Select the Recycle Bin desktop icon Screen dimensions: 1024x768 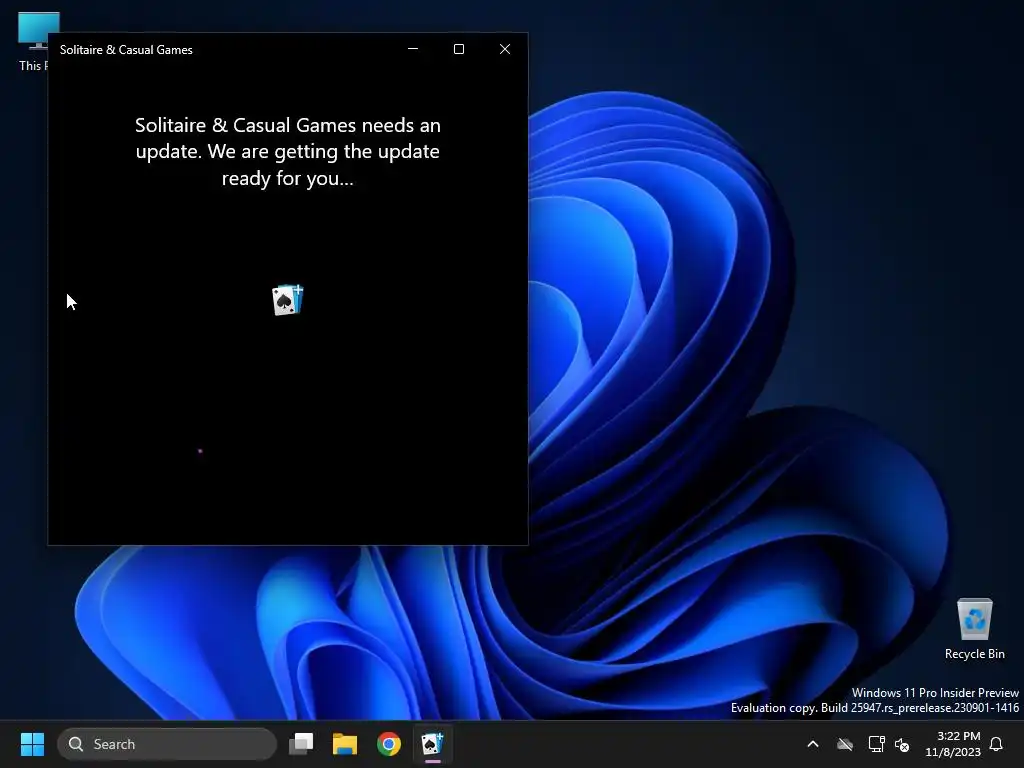click(974, 629)
